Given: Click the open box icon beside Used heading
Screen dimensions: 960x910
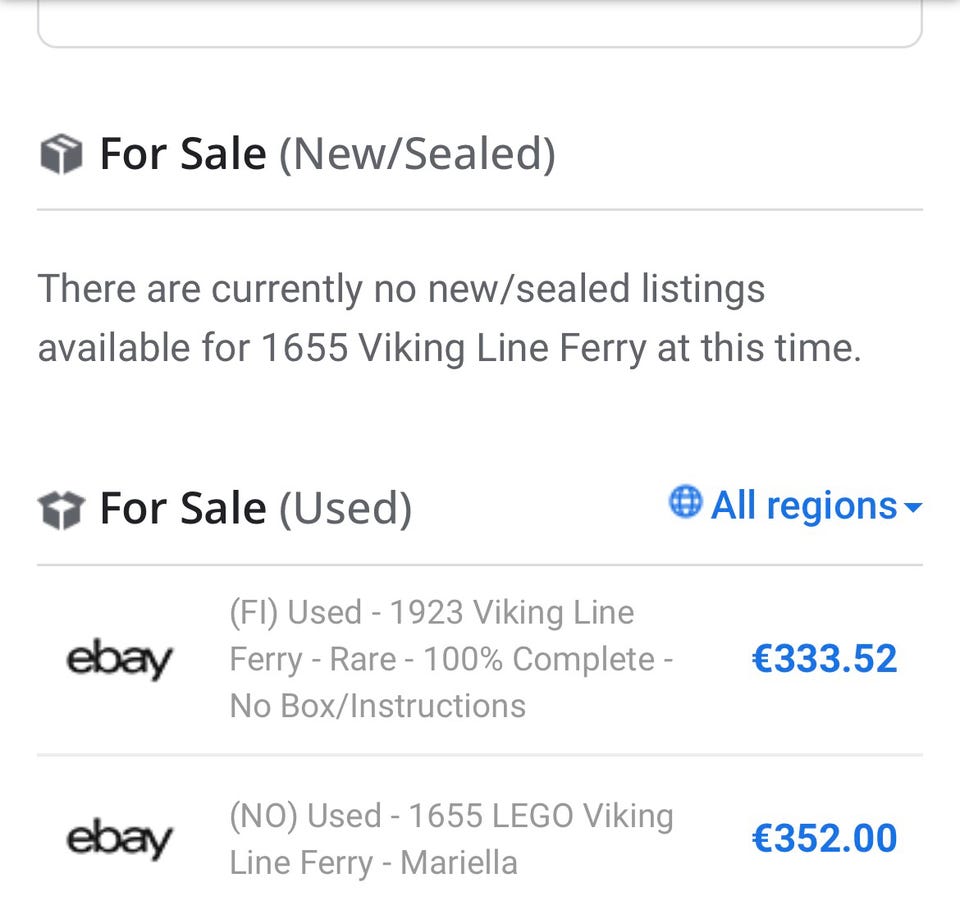Looking at the screenshot, I should pos(60,509).
